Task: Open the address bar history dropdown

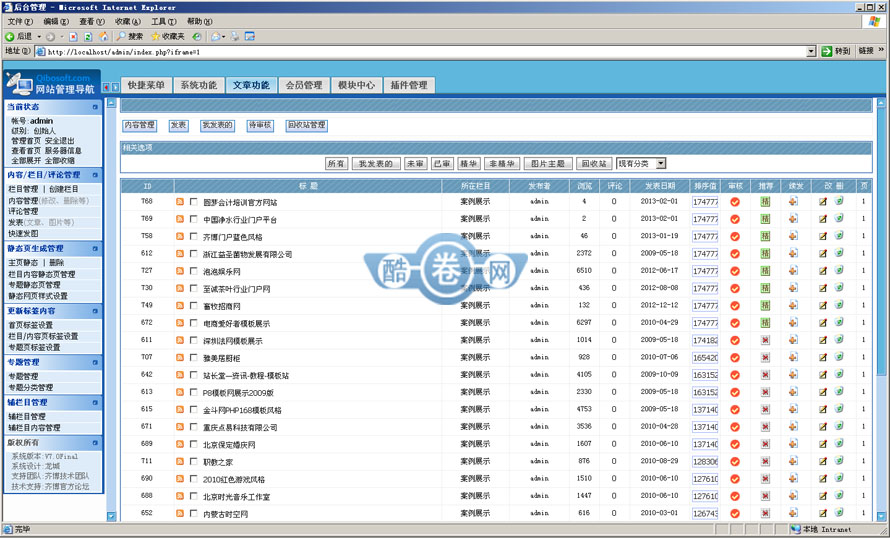Action: 811,52
